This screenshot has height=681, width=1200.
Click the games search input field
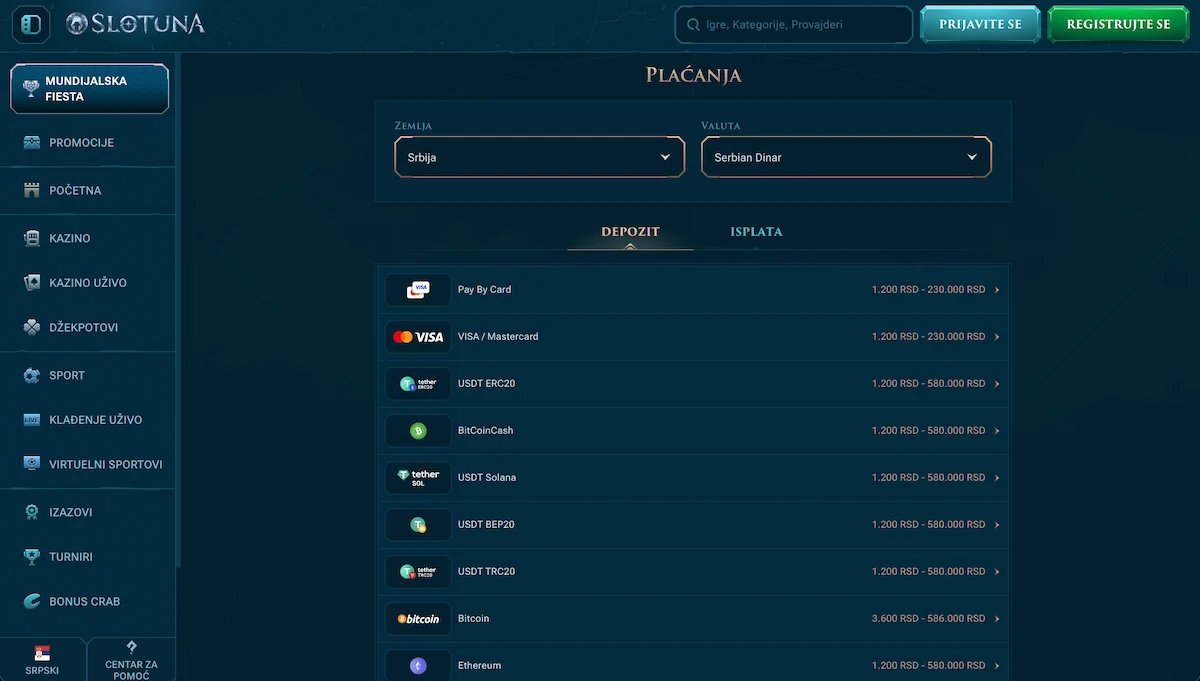(x=794, y=25)
